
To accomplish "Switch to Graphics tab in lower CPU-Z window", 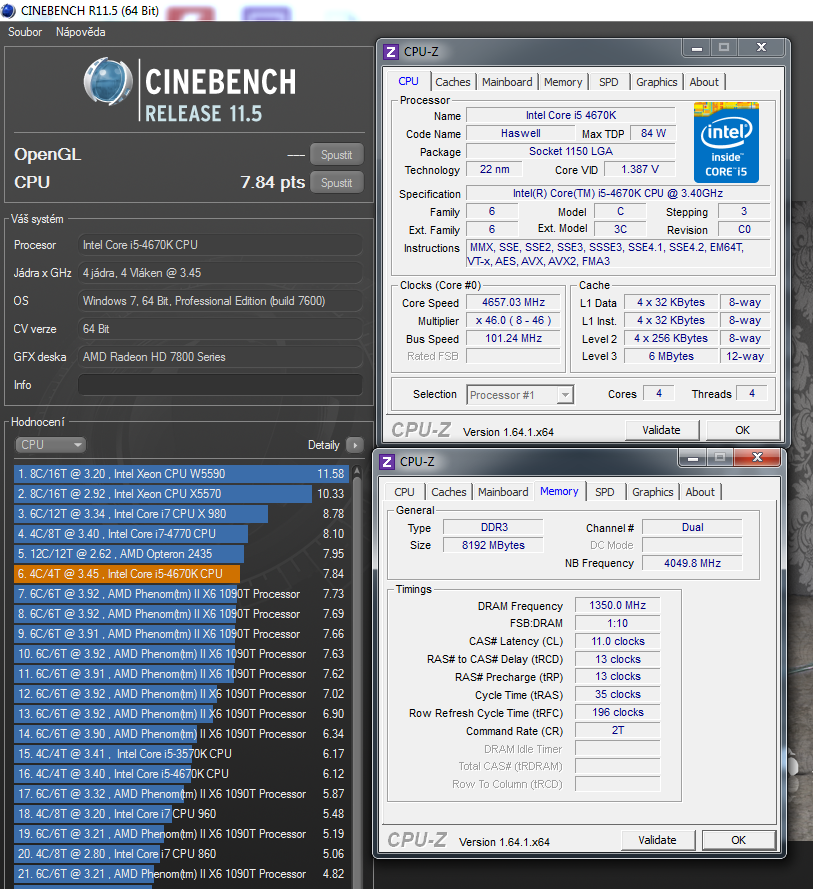I will (x=653, y=492).
